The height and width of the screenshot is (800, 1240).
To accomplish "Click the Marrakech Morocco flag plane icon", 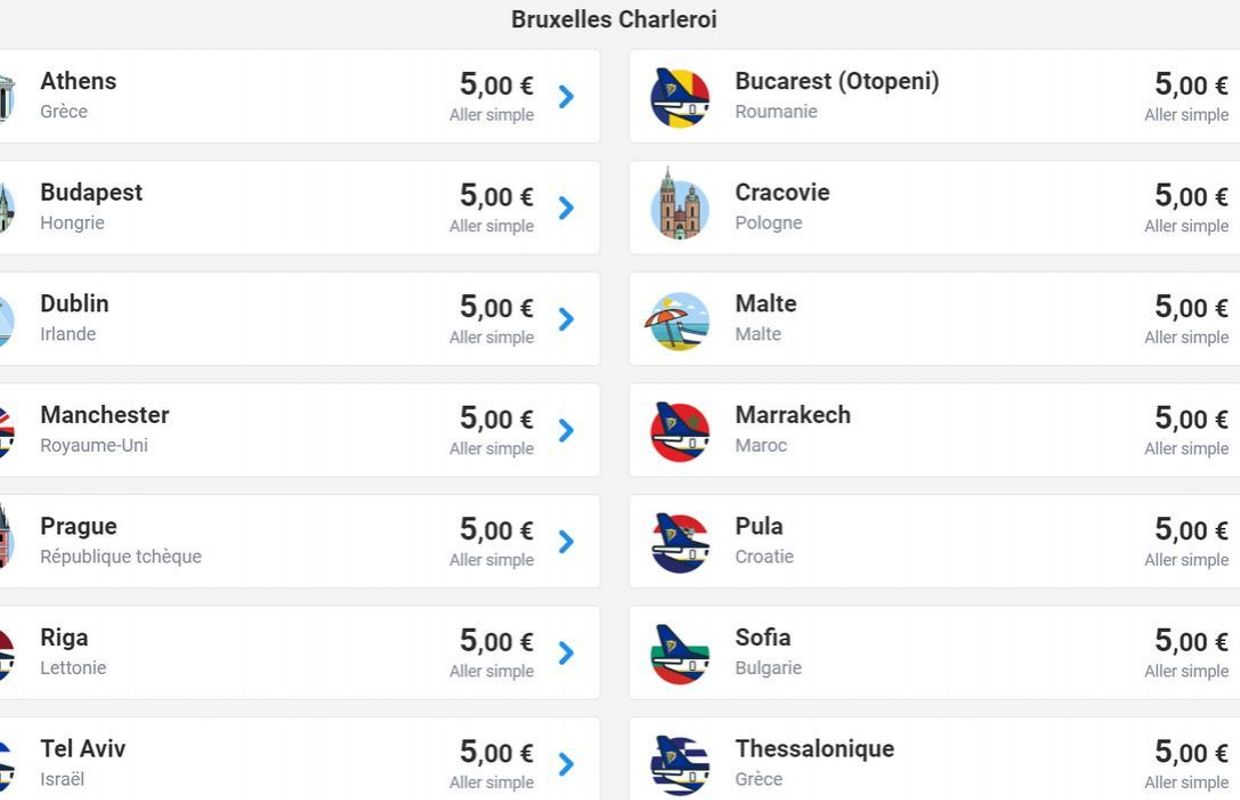I will tap(680, 431).
